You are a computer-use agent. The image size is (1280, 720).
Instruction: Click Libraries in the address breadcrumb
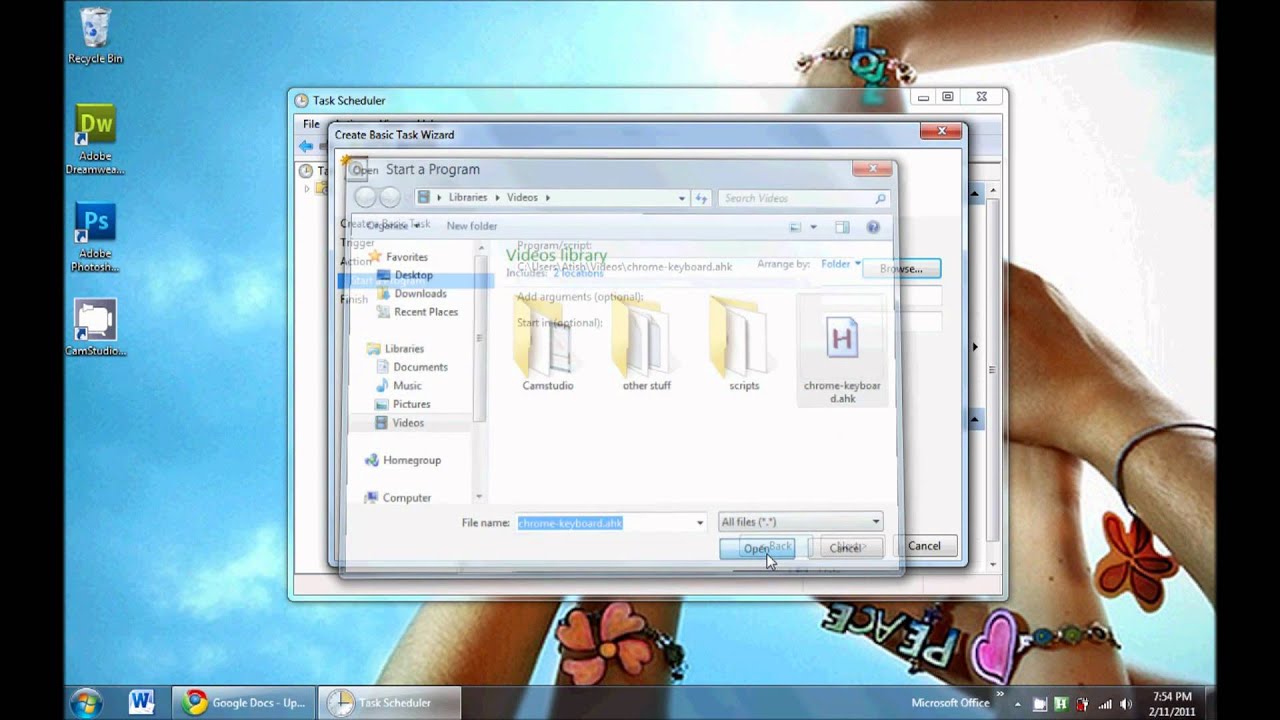click(467, 198)
